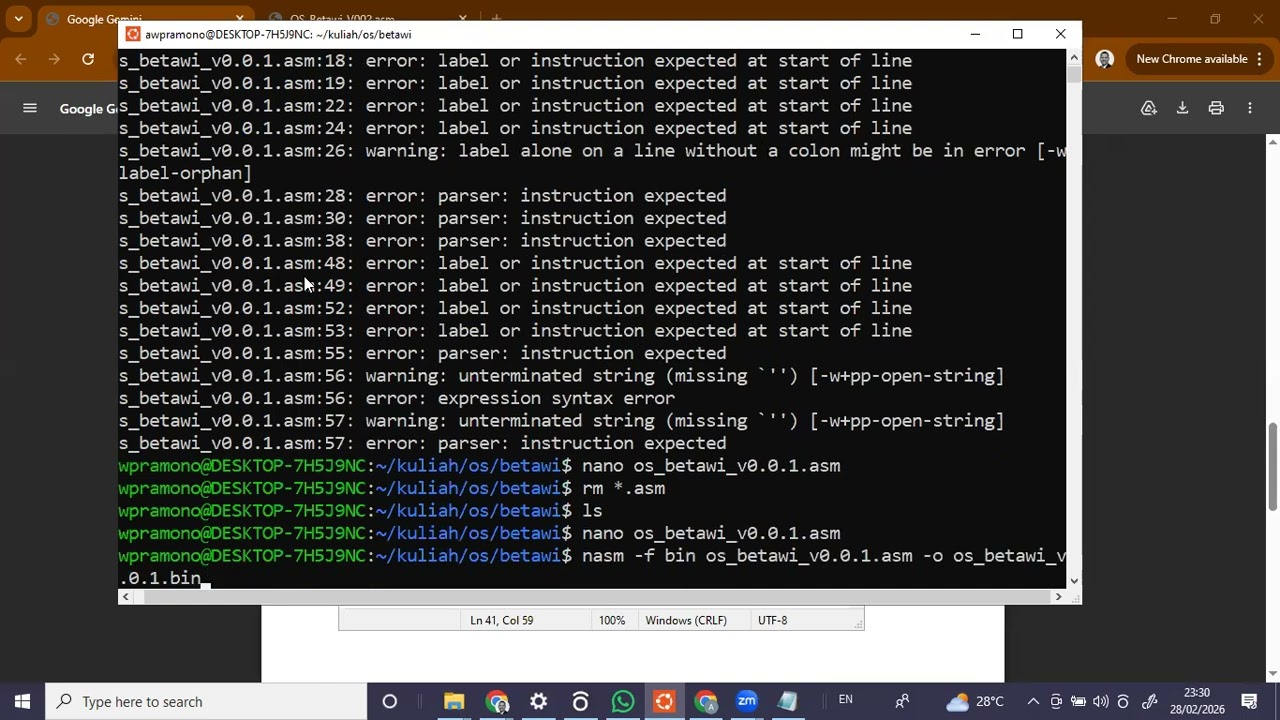The height and width of the screenshot is (720, 1280).
Task: Click the volume speaker icon
Action: (1101, 701)
